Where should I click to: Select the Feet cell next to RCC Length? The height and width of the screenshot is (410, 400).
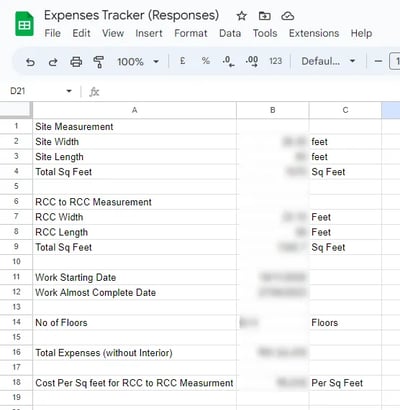(x=345, y=232)
